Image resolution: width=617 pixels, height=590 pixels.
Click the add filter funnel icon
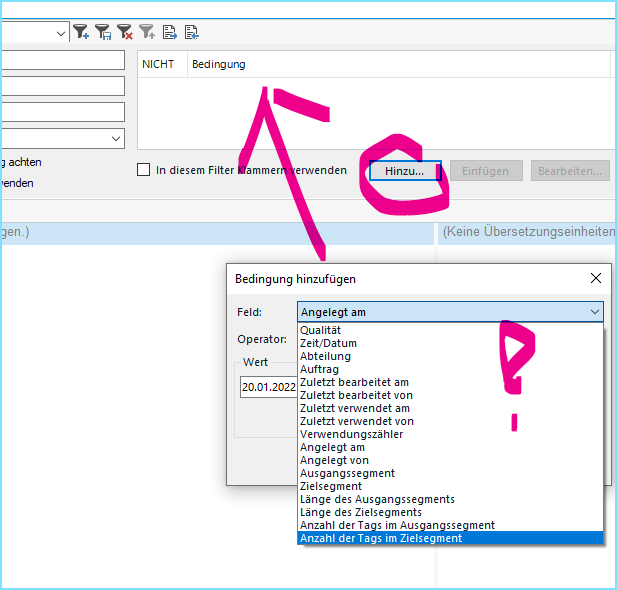[x=81, y=32]
